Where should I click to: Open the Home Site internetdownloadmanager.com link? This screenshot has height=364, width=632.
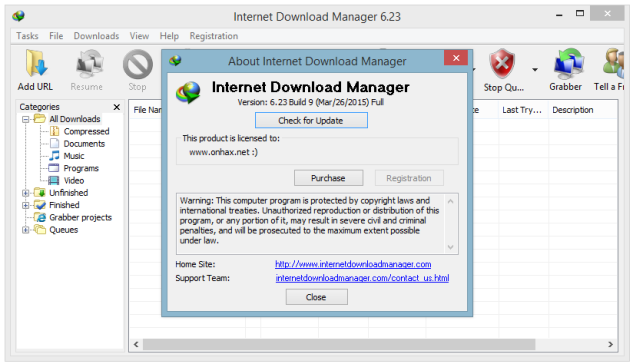pos(353,264)
